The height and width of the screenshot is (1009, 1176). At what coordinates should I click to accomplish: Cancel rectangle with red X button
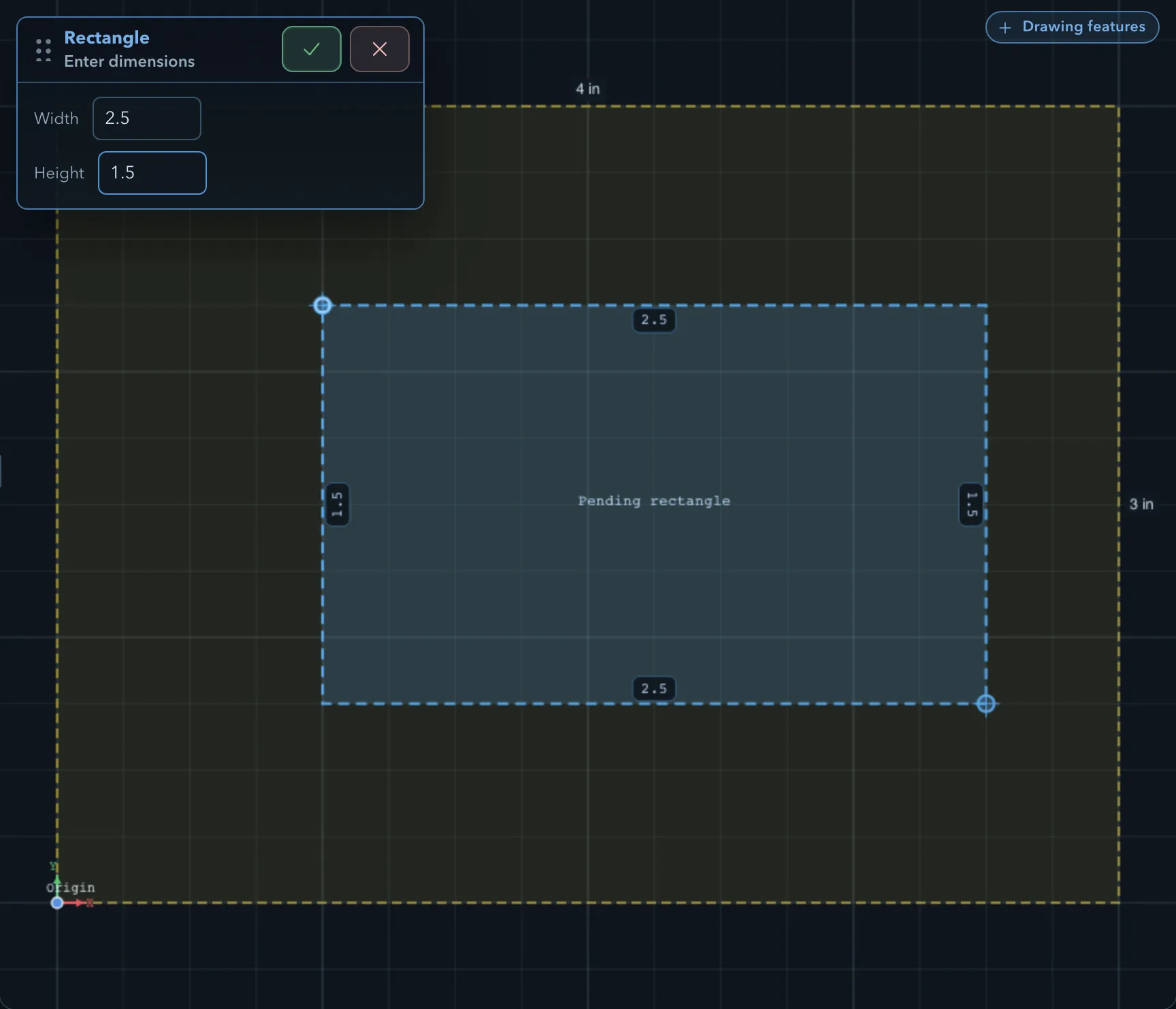point(380,49)
